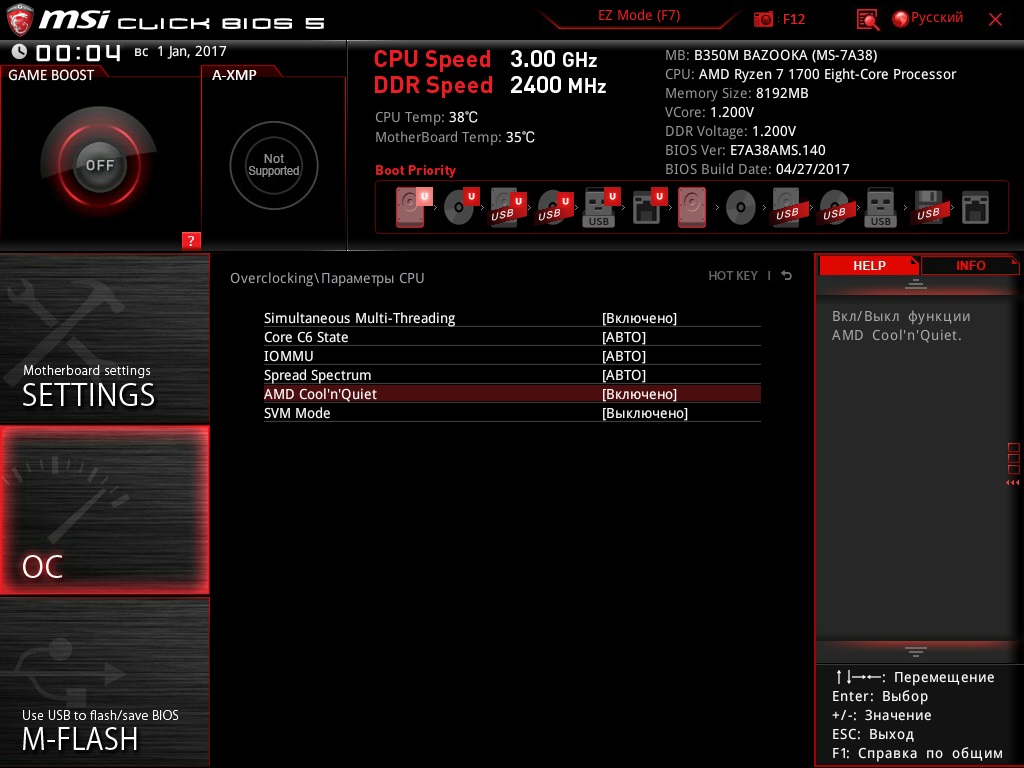Image resolution: width=1024 pixels, height=768 pixels.
Task: Select the UEFI USB optical disc boot device
Action: click(555, 207)
